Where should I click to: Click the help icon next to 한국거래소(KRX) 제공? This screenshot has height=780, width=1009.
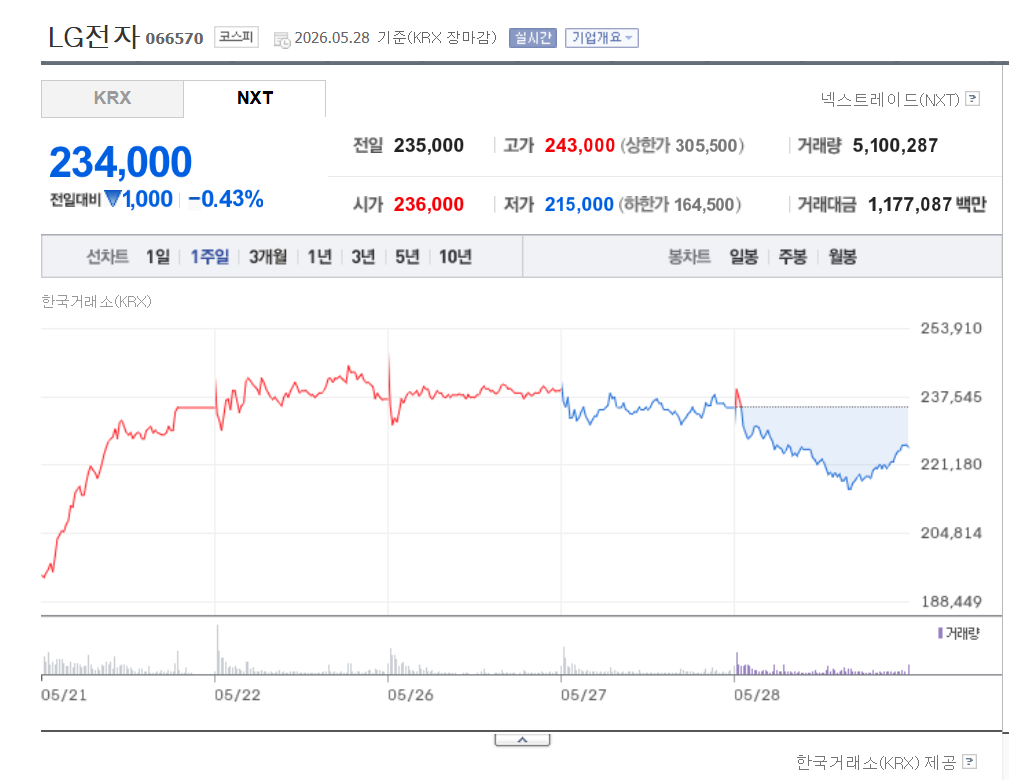click(970, 762)
